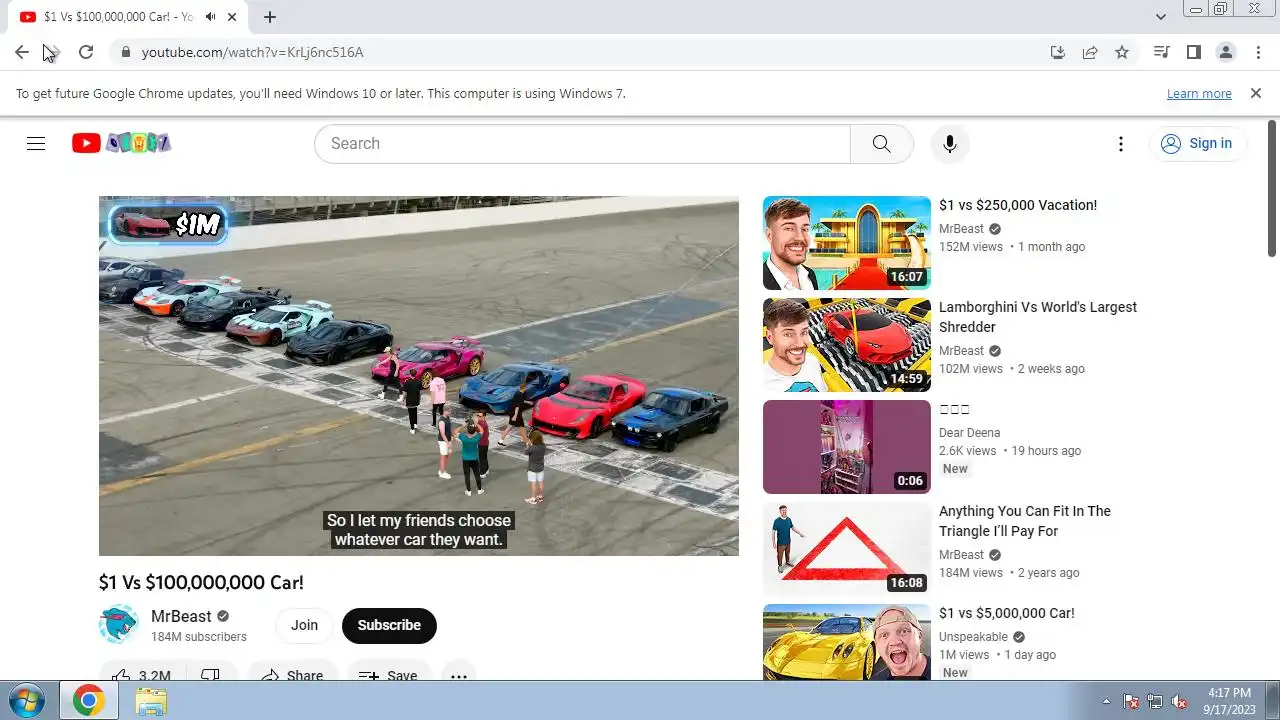Click the share page icon in address bar
Image resolution: width=1280 pixels, height=720 pixels.
click(1090, 52)
